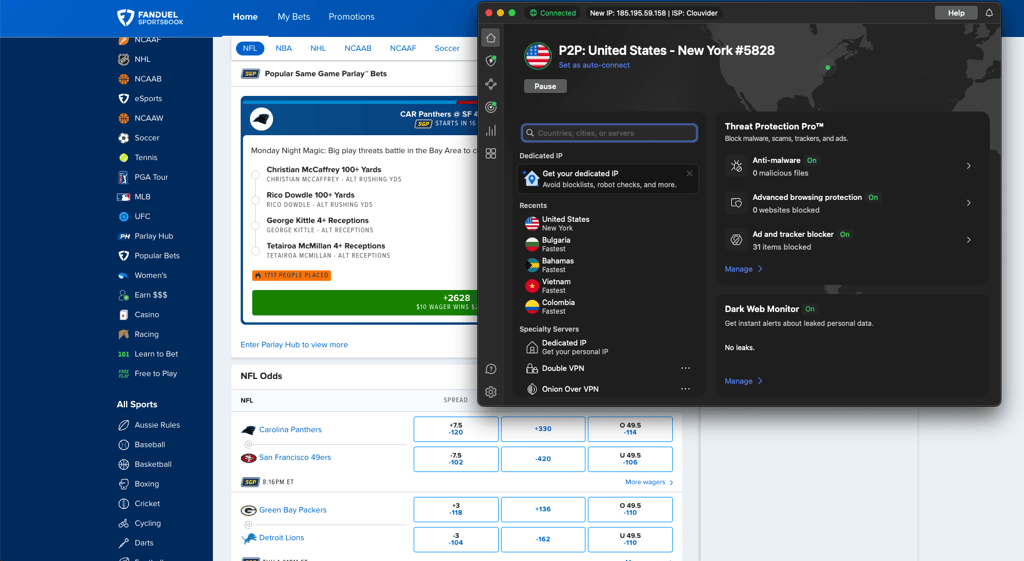This screenshot has height=561, width=1024.
Task: Open Detroit Lions team link
Action: [x=281, y=538]
